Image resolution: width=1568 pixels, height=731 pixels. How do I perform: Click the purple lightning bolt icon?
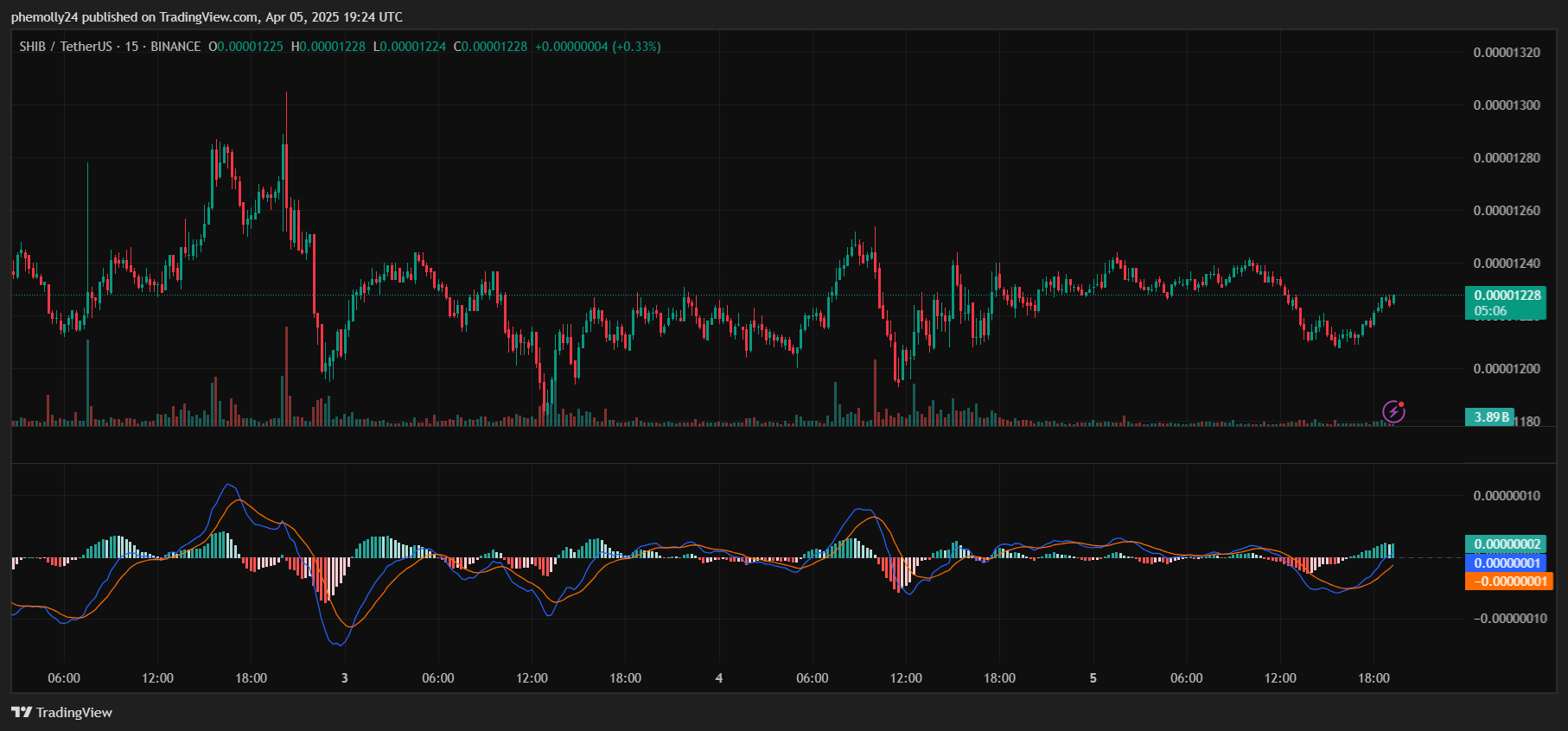1393,411
